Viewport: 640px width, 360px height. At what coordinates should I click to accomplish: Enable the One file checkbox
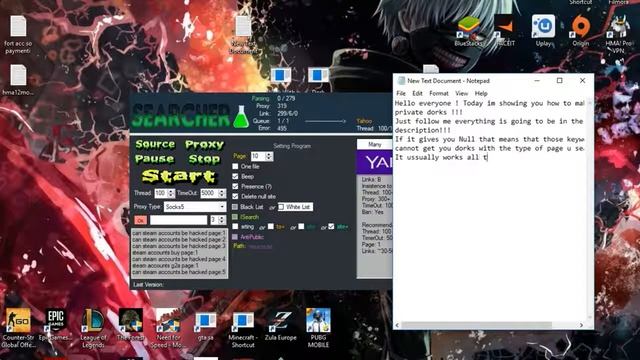click(x=235, y=167)
